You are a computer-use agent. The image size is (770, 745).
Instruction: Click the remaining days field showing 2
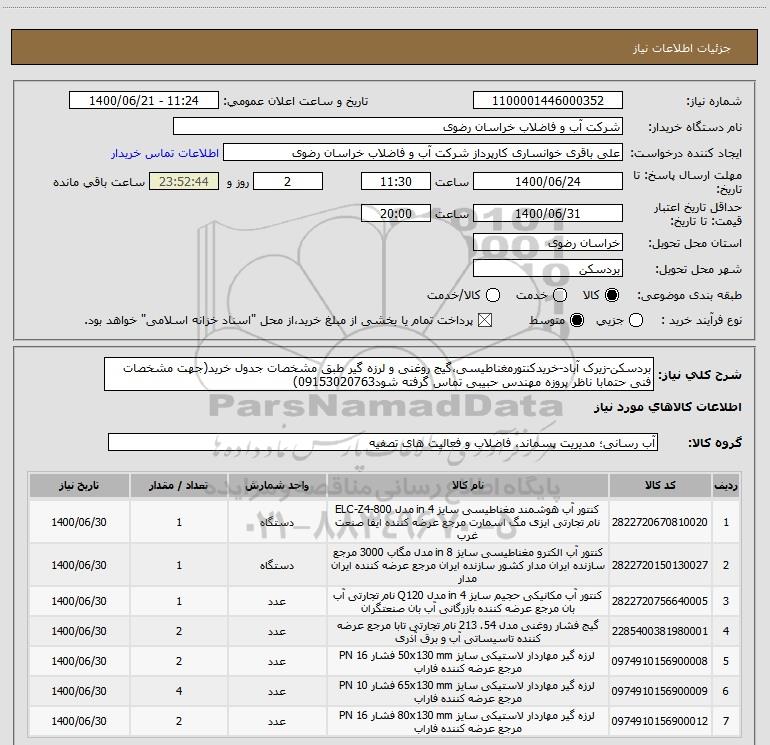click(x=288, y=182)
